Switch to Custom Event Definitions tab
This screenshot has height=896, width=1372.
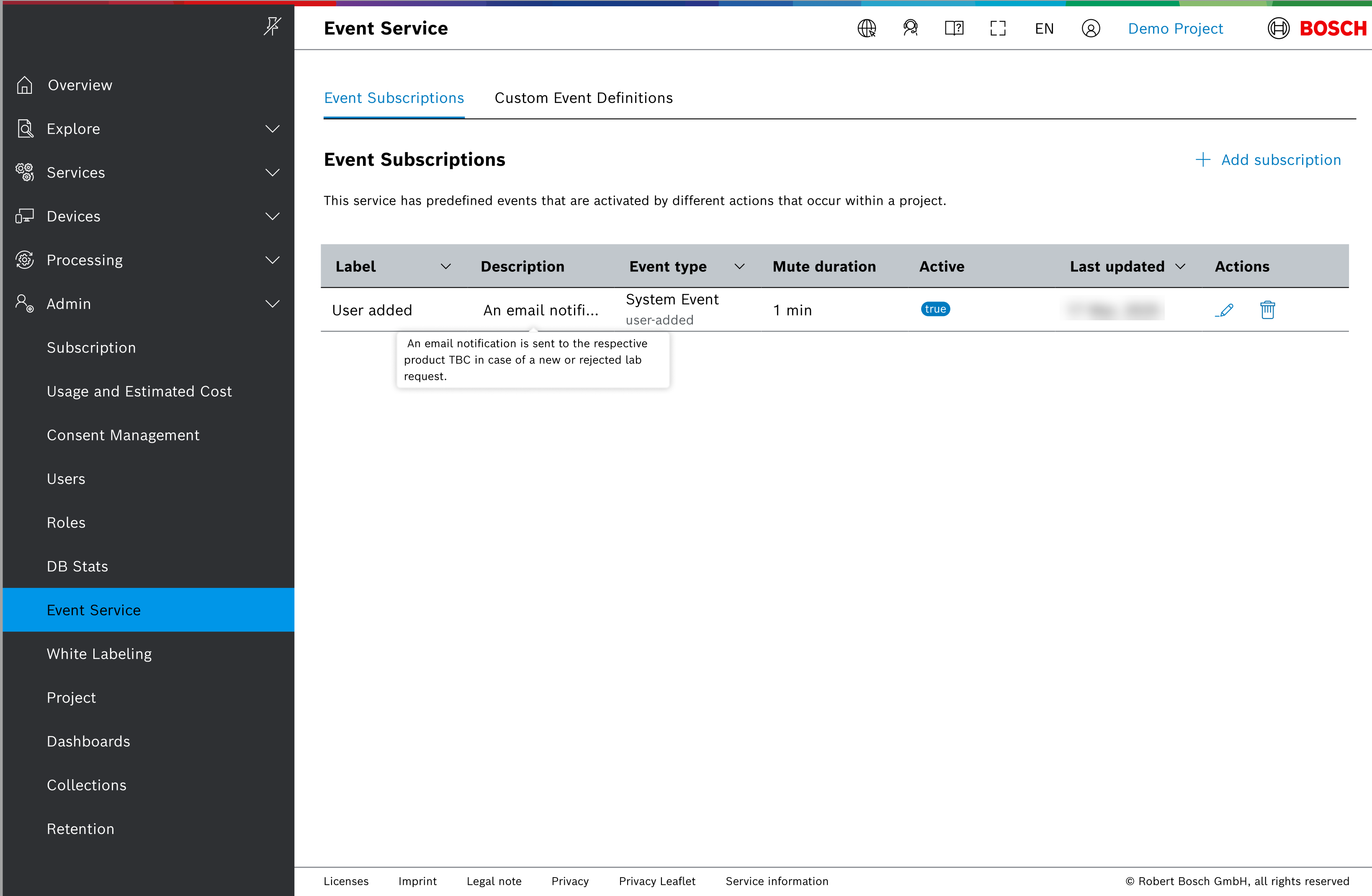coord(583,98)
